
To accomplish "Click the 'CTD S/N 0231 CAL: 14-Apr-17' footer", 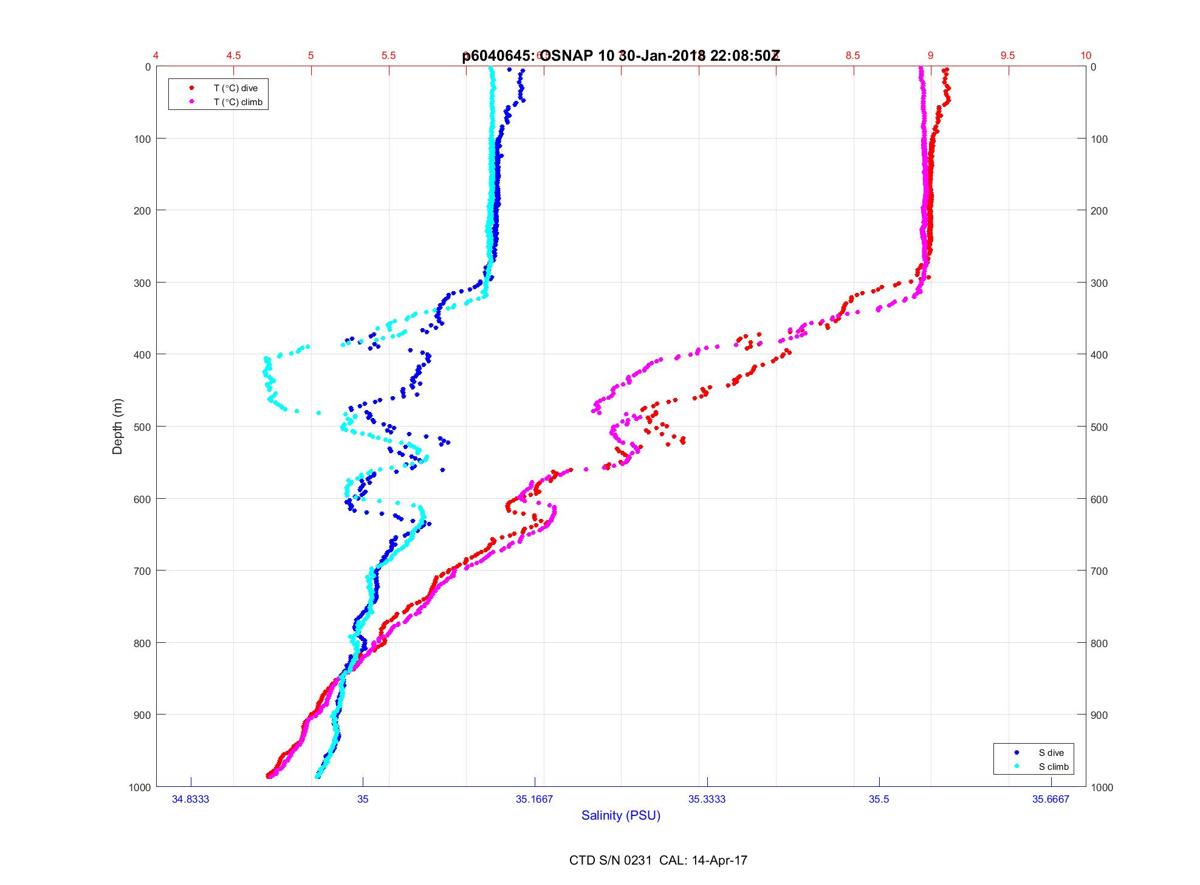I will click(x=658, y=859).
